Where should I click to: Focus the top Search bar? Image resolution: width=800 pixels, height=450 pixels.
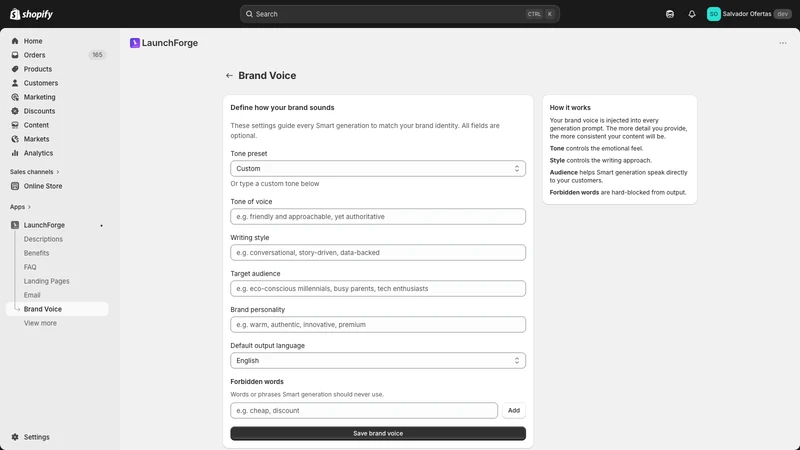[399, 14]
